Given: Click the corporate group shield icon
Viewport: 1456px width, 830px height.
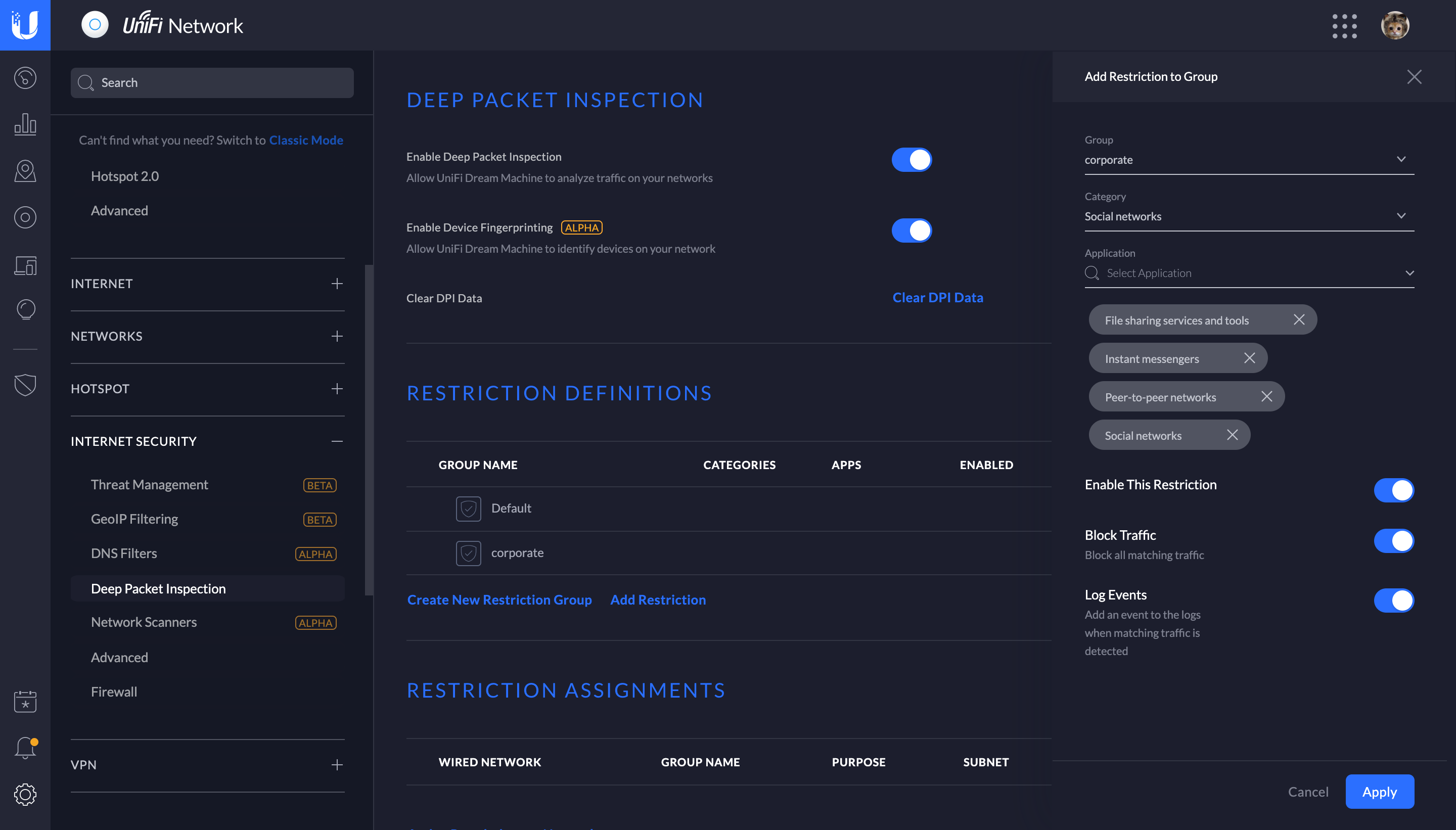Looking at the screenshot, I should pyautogui.click(x=468, y=553).
